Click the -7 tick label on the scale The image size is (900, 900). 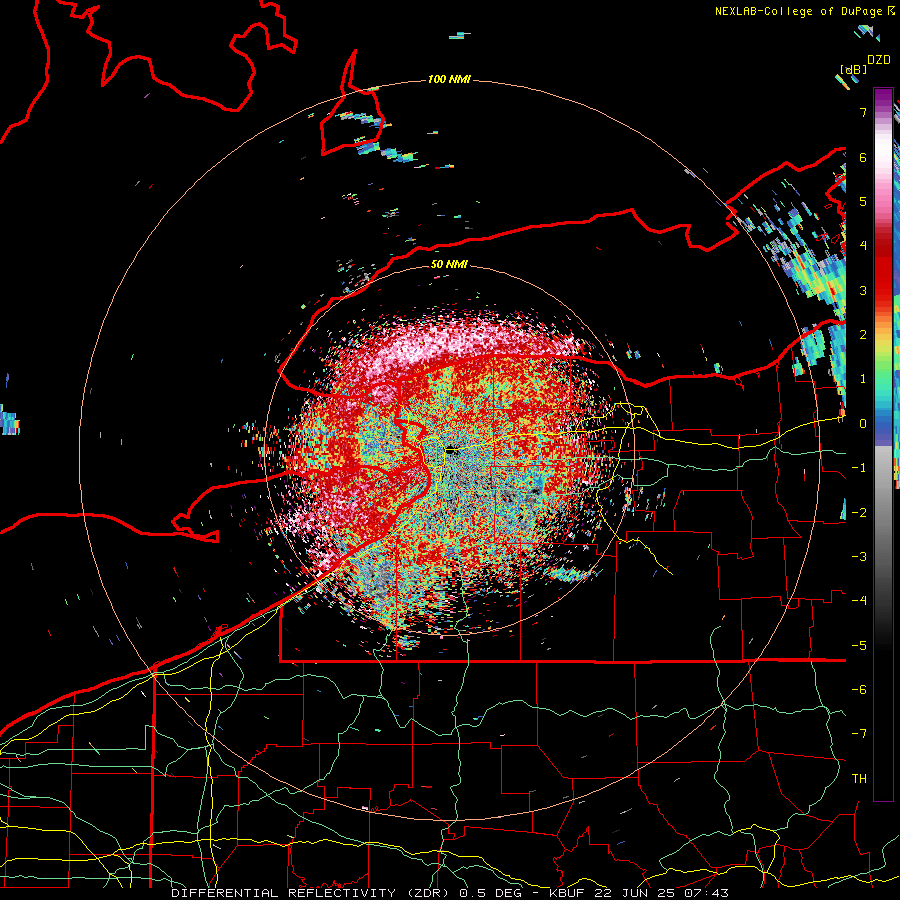click(x=859, y=734)
